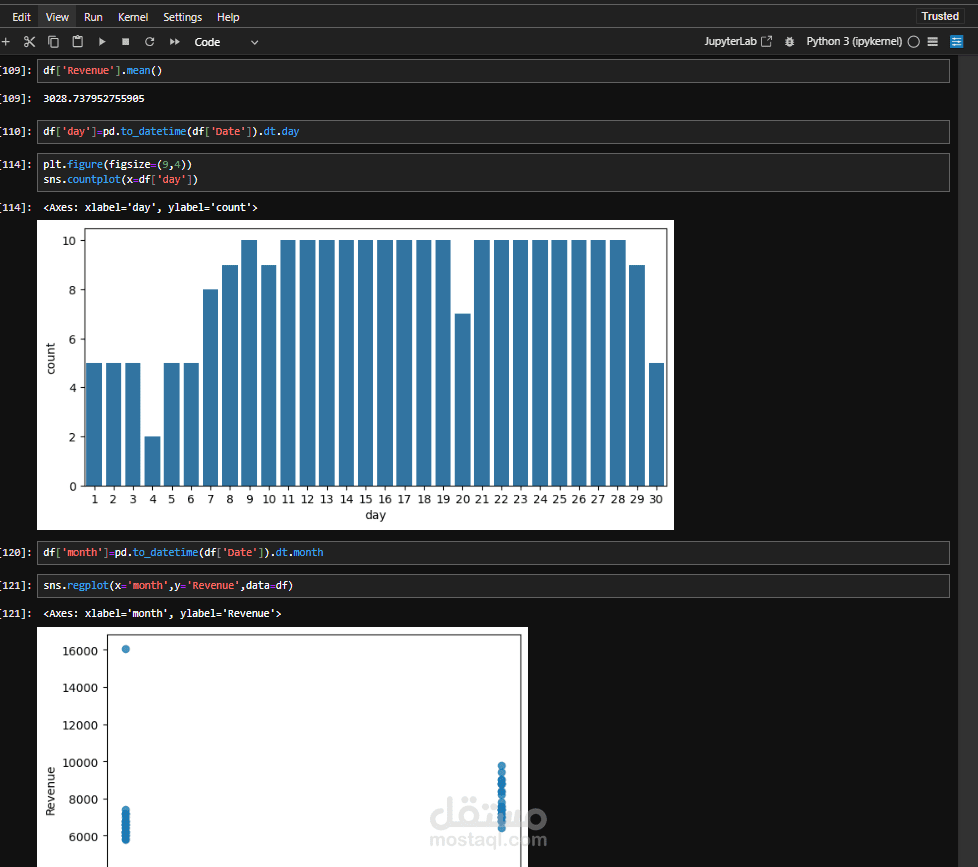Click Python 3 (ipykernel) kernel name

854,41
